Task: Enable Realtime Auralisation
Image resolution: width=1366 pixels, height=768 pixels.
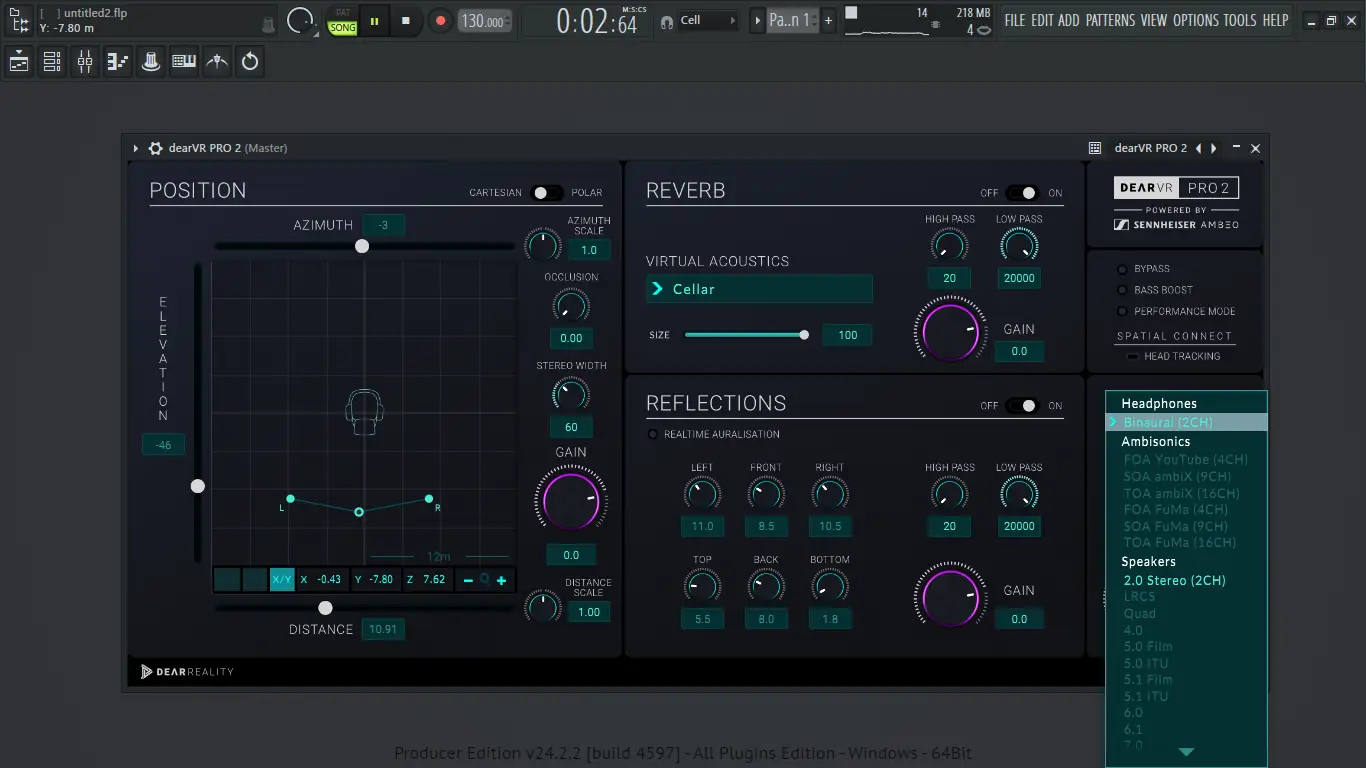Action: 653,434
